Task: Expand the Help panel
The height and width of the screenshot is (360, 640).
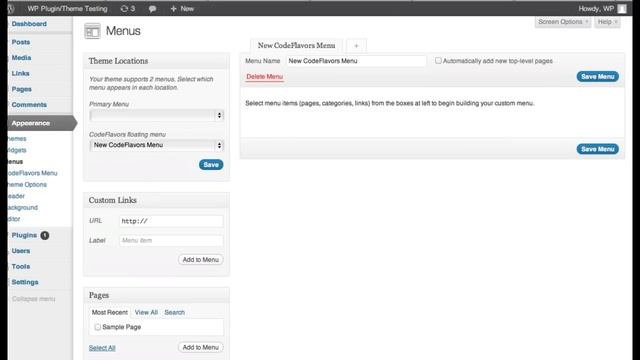Action: point(607,22)
